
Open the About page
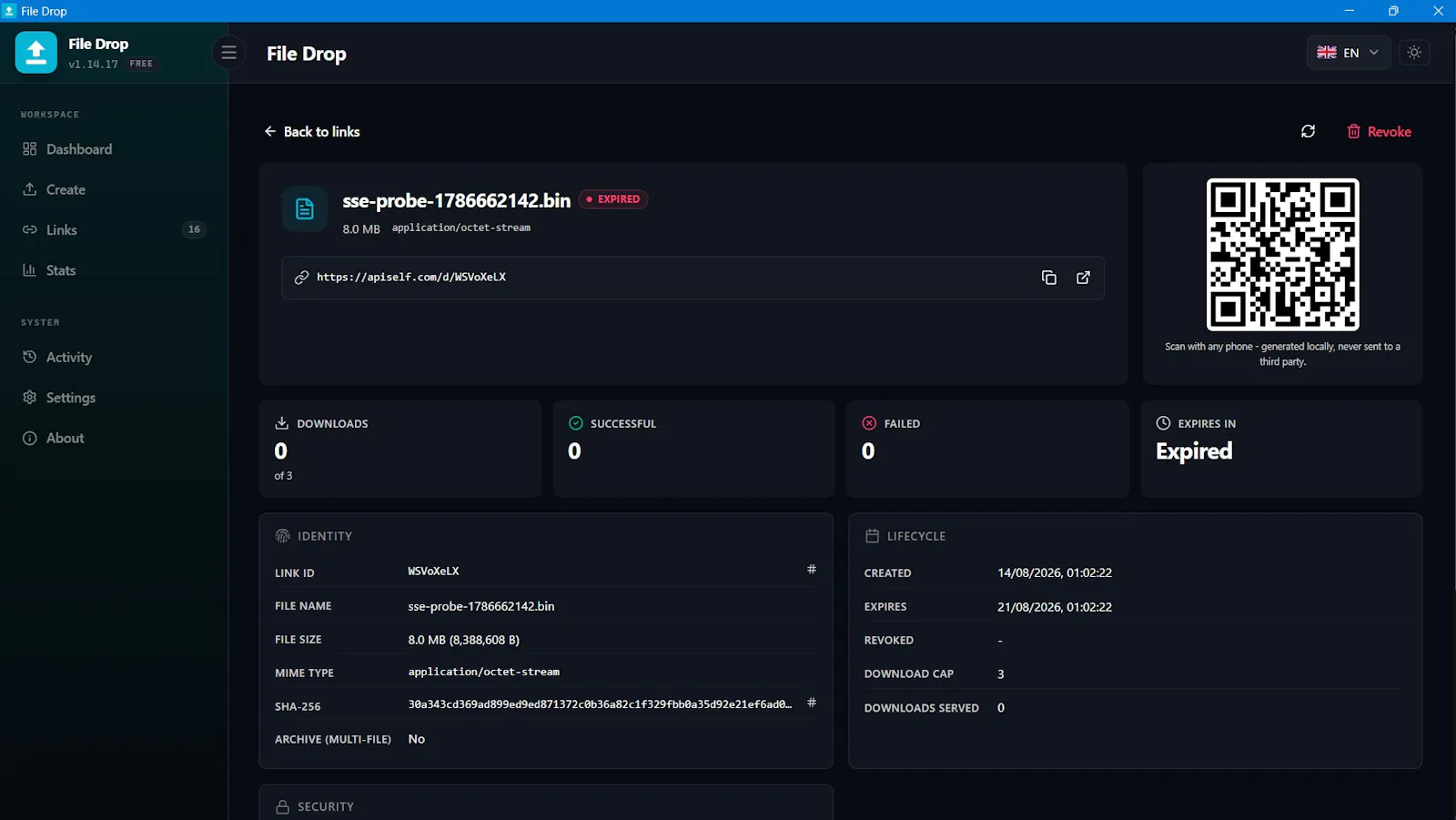[x=114, y=438]
